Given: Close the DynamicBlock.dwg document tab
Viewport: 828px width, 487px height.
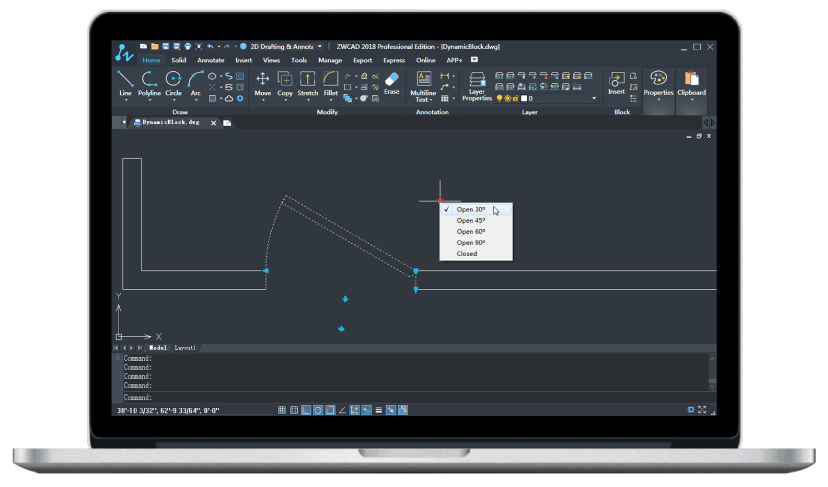Looking at the screenshot, I should [x=213, y=123].
